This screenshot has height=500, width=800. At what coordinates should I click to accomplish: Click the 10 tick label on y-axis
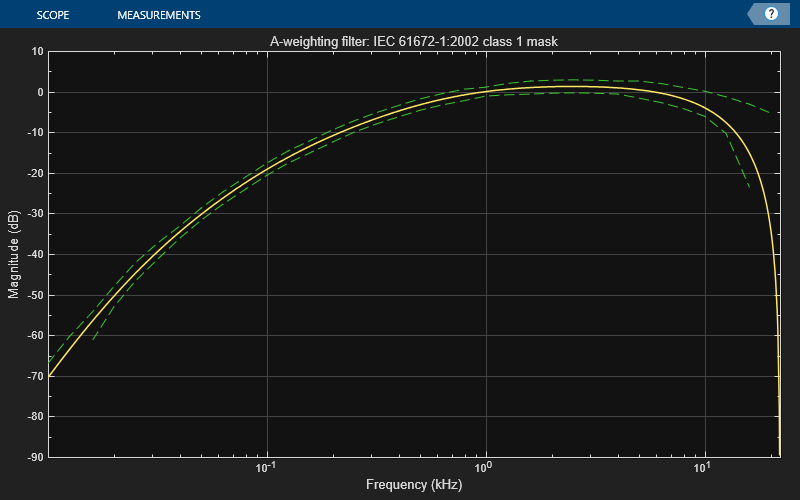click(x=38, y=52)
